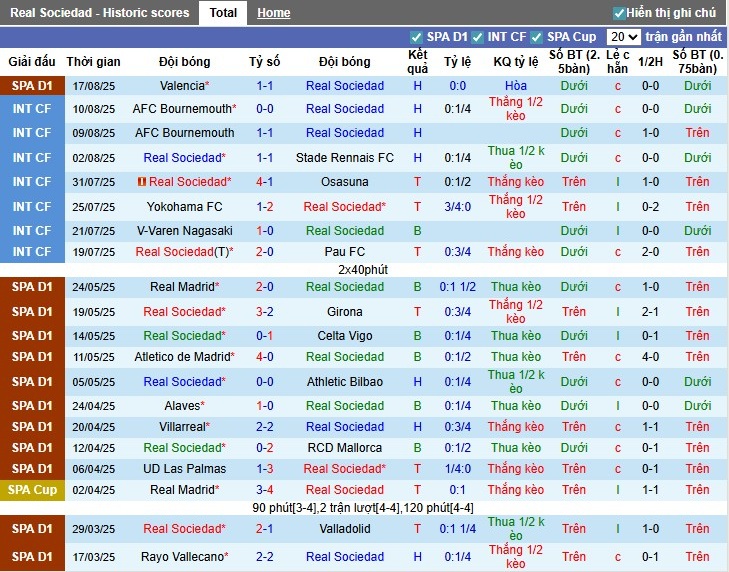Open Osasuna team link
The width and height of the screenshot is (729, 572).
pyautogui.click(x=345, y=182)
